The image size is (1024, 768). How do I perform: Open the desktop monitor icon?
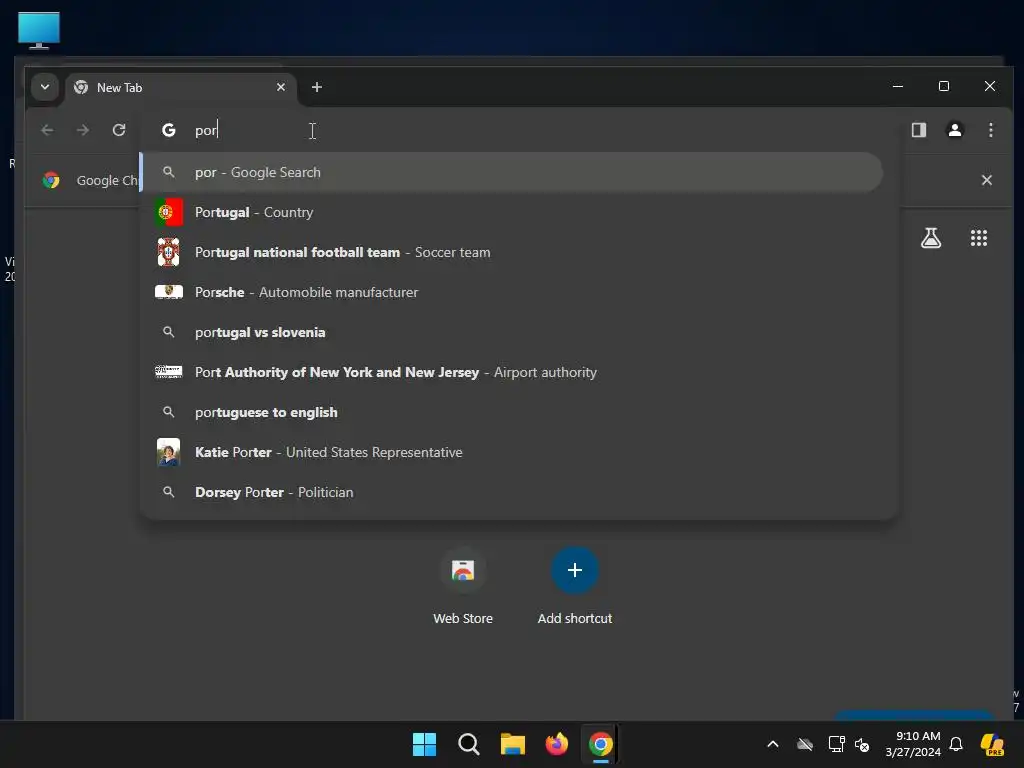[x=39, y=30]
